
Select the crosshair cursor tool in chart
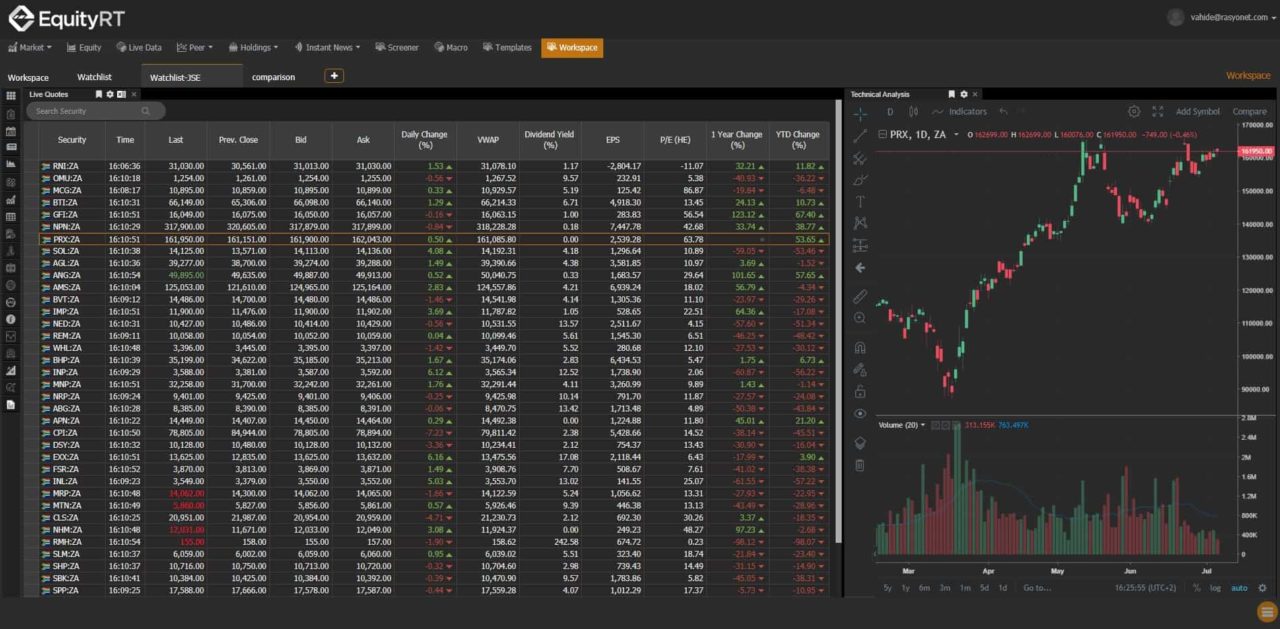tap(860, 114)
